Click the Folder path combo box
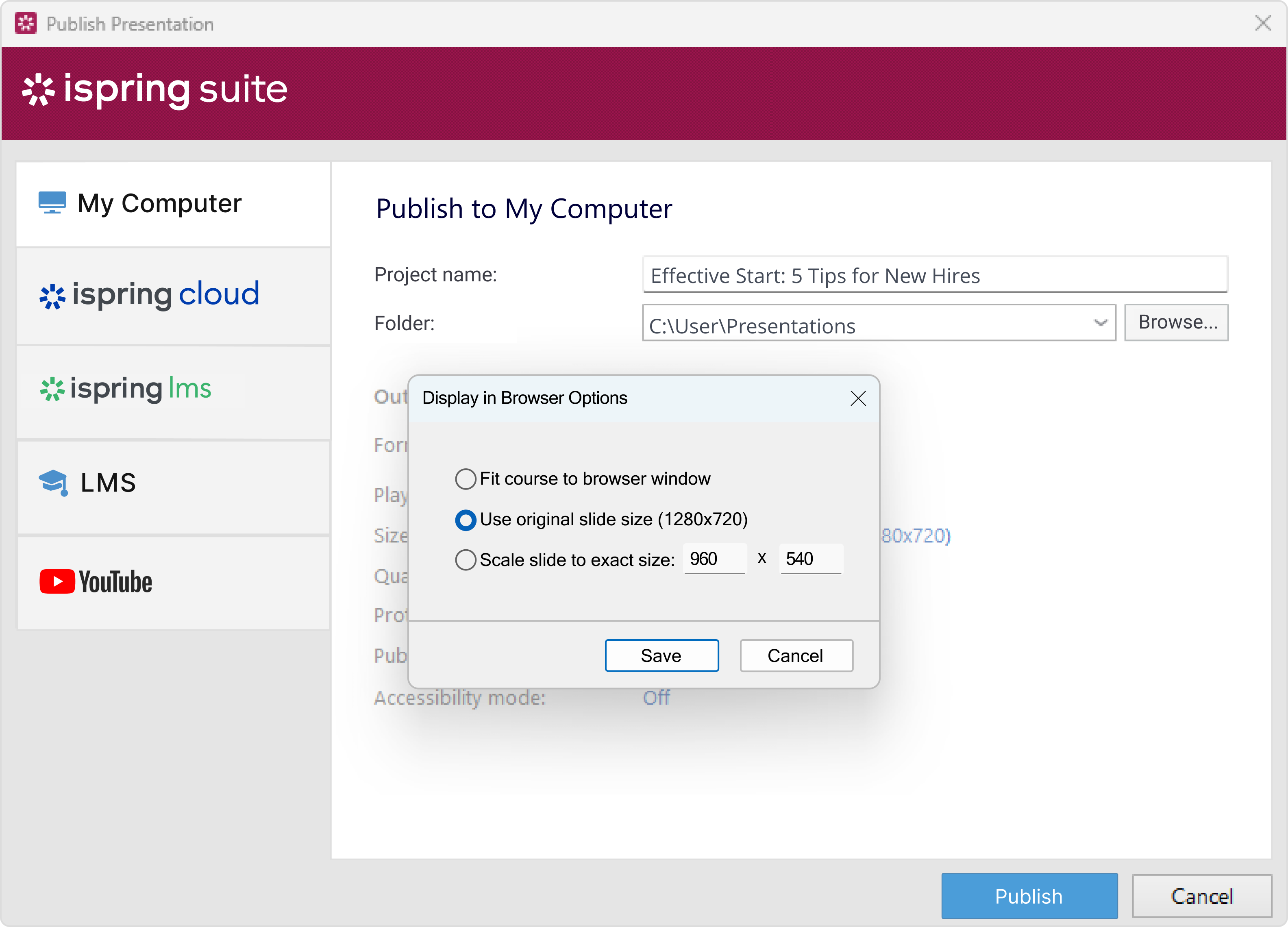Image resolution: width=1288 pixels, height=927 pixels. click(x=879, y=323)
